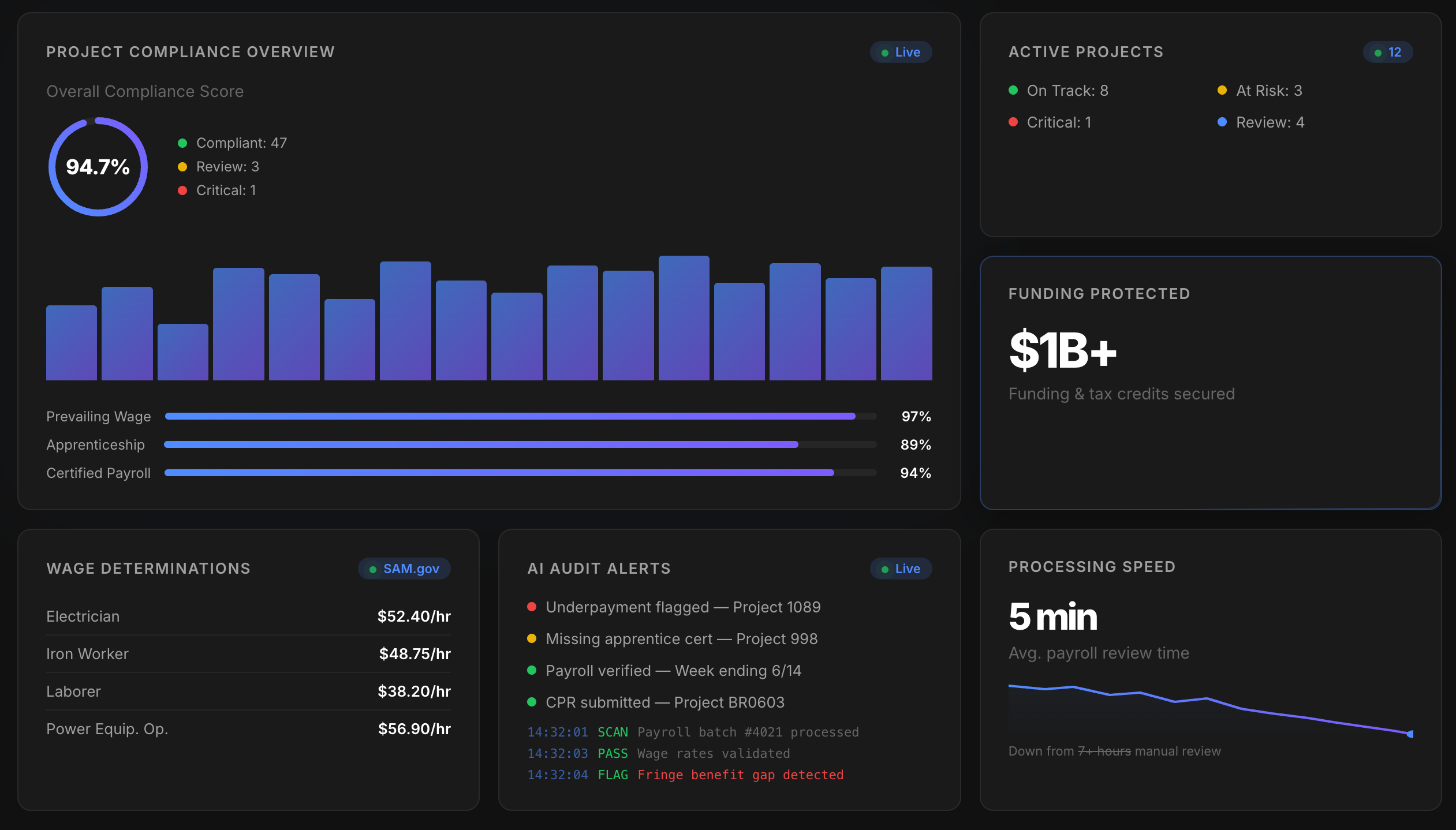Click the Prevailing Wage progress bar
1456x830 pixels.
point(521,416)
